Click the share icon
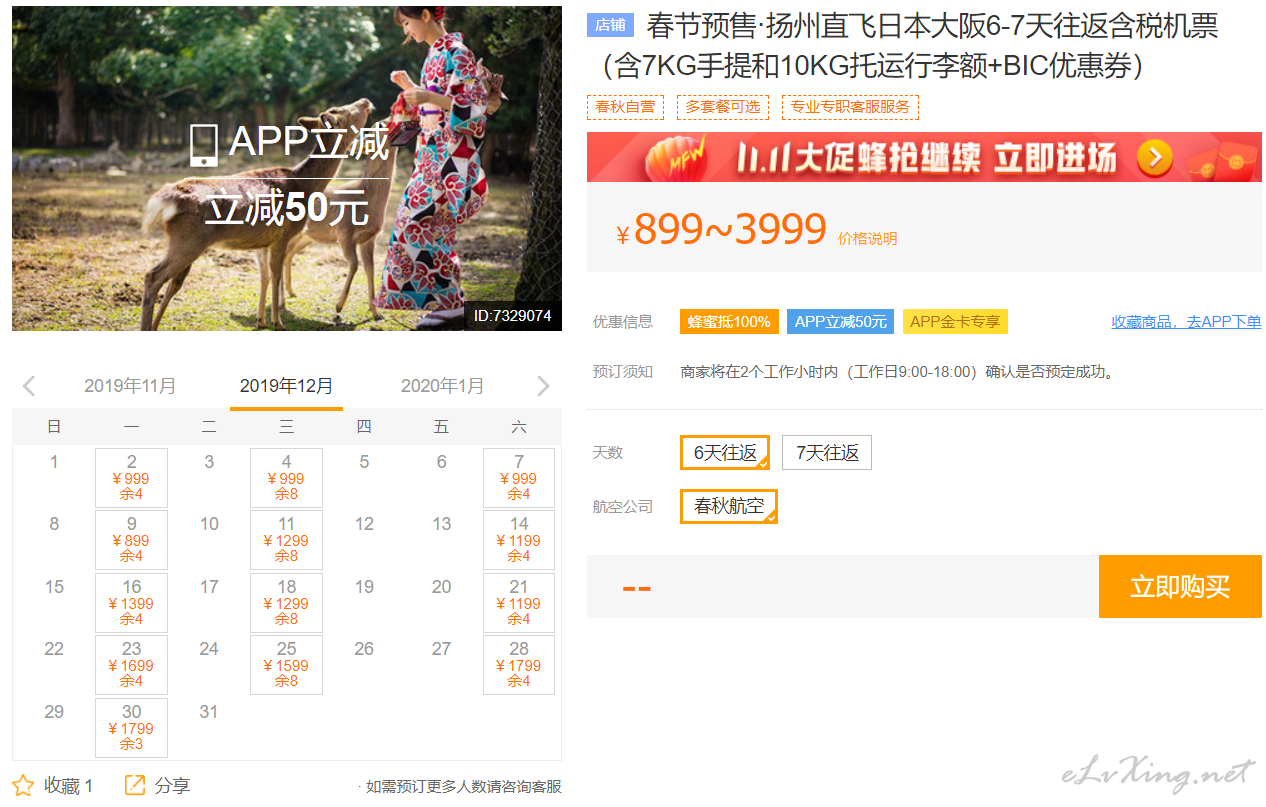The height and width of the screenshot is (807, 1266). click(134, 785)
